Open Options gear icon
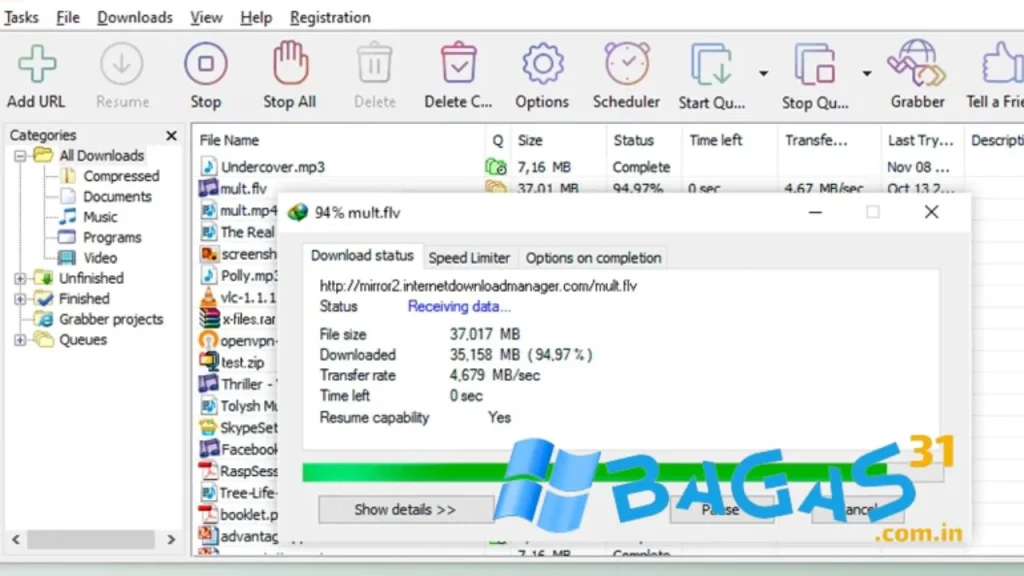Screen dimensions: 1024x576 (543, 64)
